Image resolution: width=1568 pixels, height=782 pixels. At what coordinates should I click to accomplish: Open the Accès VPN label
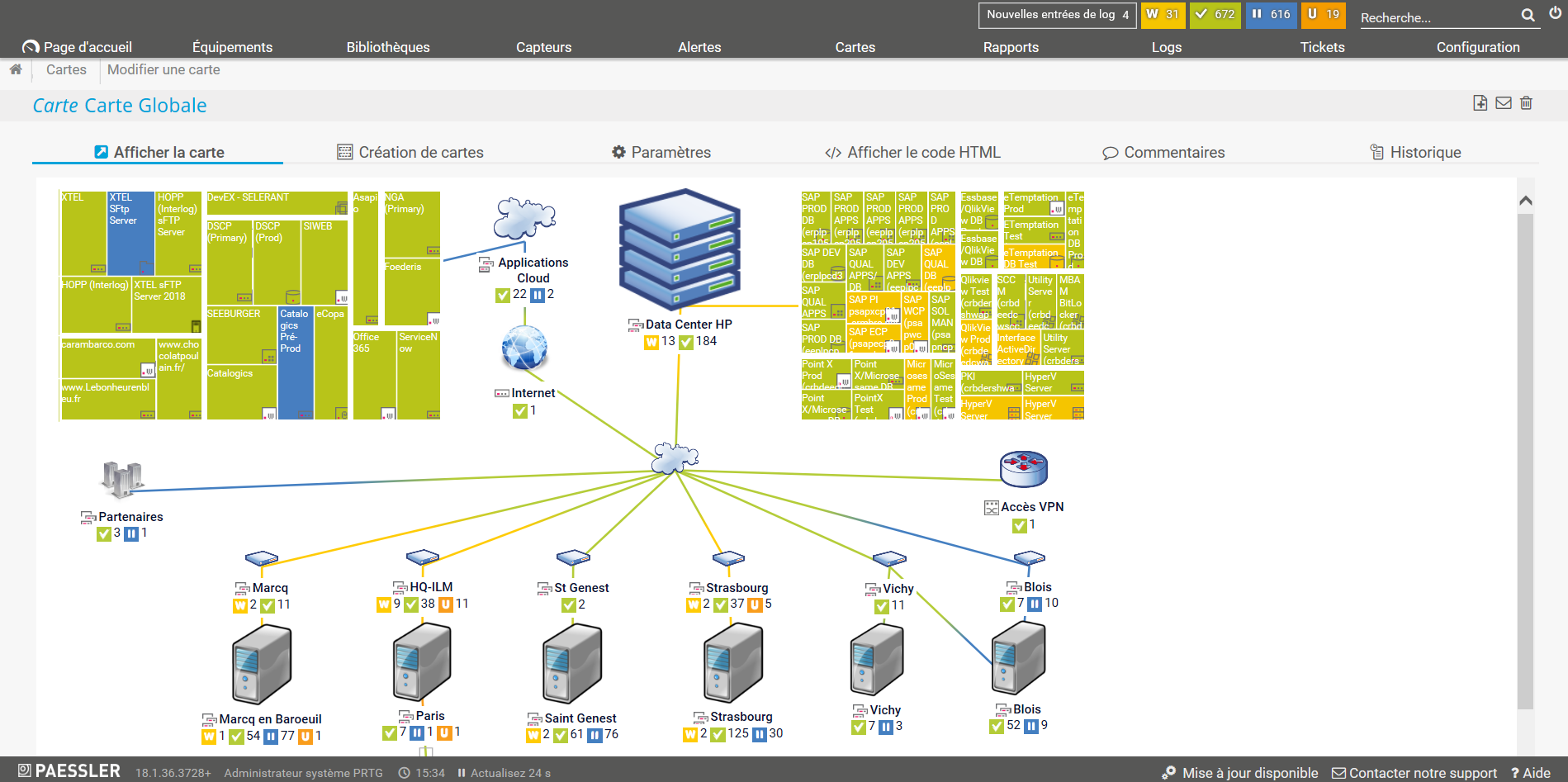click(1032, 507)
